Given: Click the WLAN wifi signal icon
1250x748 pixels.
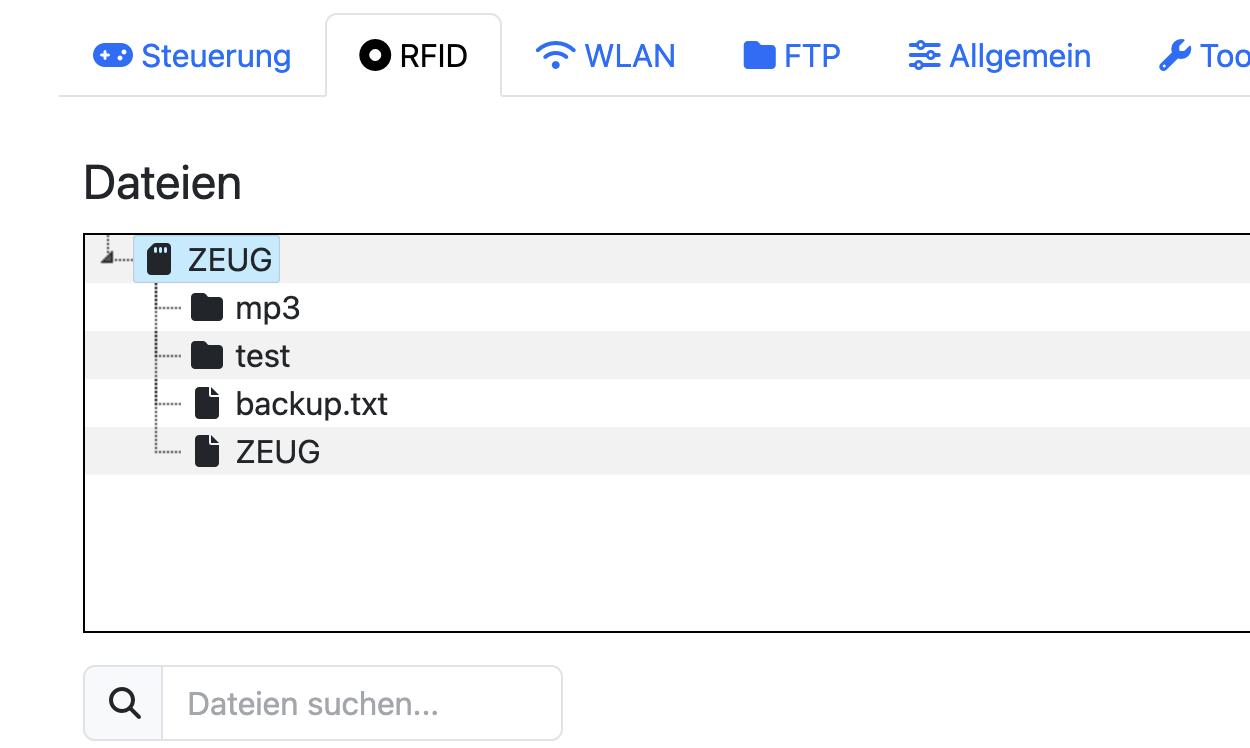Looking at the screenshot, I should tap(554, 56).
